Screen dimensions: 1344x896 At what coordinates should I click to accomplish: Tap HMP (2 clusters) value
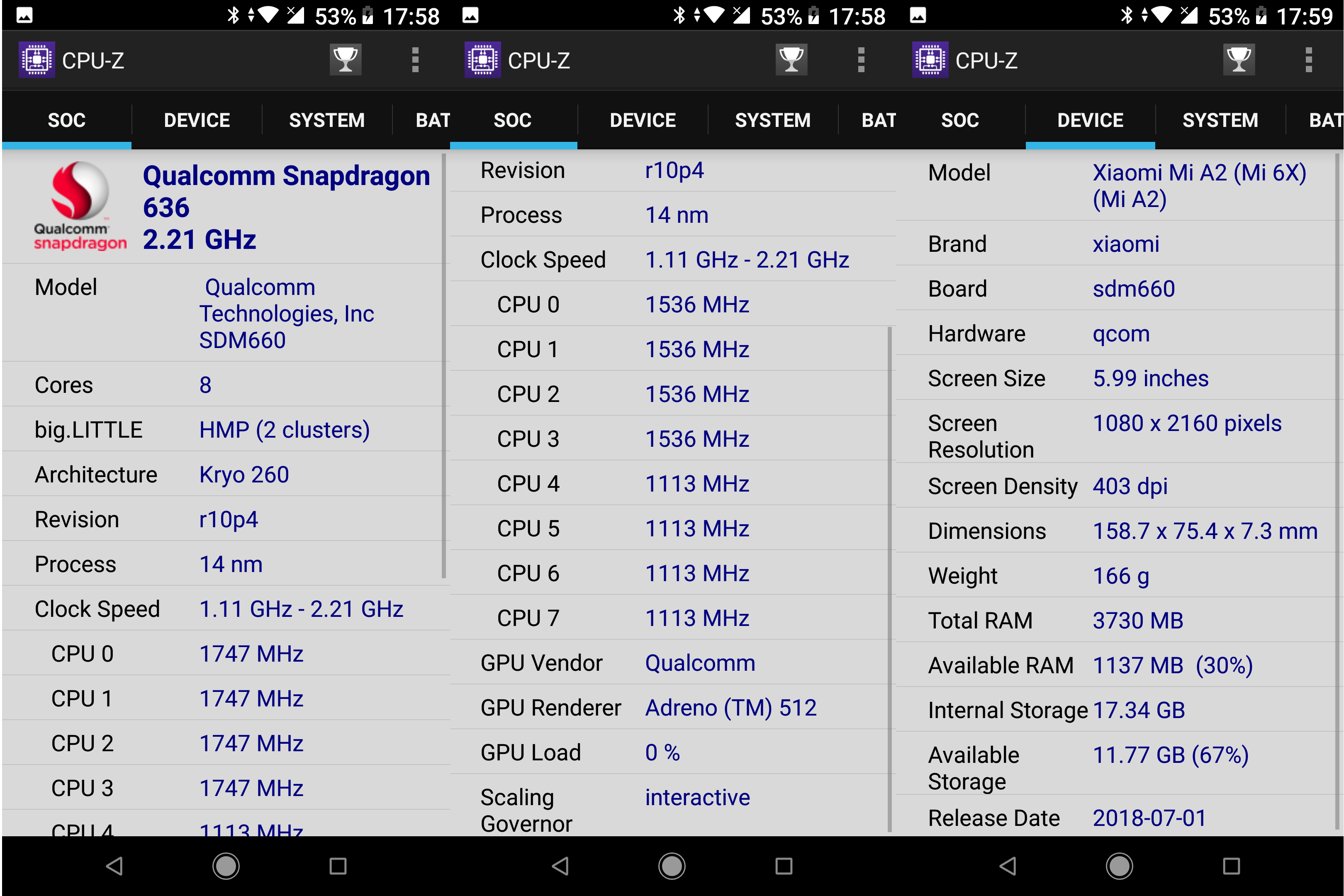click(x=285, y=430)
